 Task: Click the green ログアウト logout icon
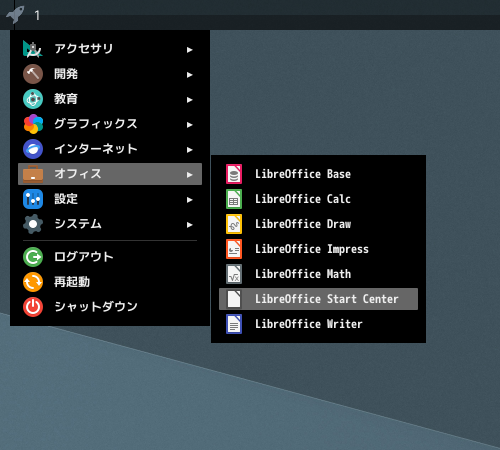pos(33,257)
